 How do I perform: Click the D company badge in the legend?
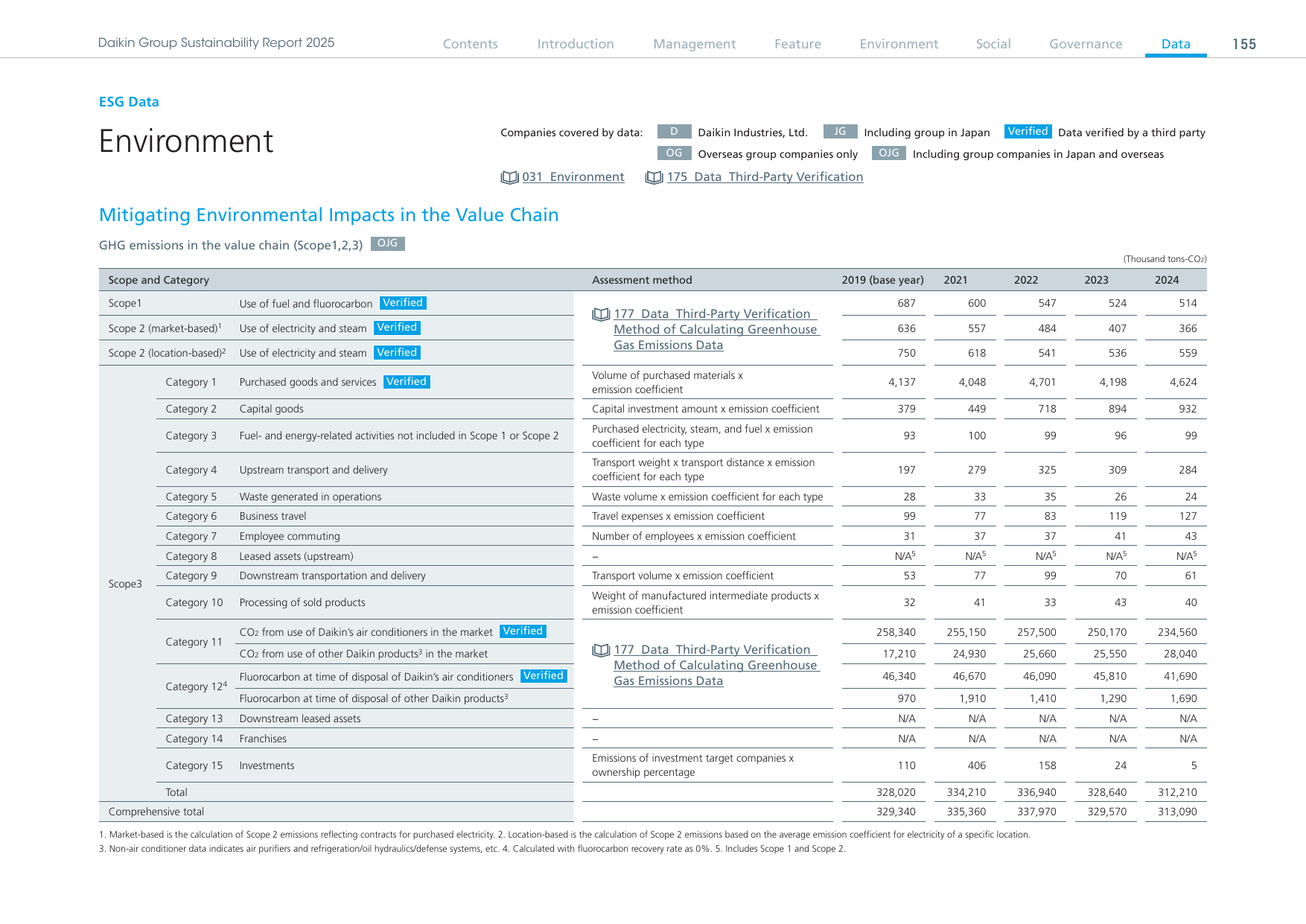[674, 132]
